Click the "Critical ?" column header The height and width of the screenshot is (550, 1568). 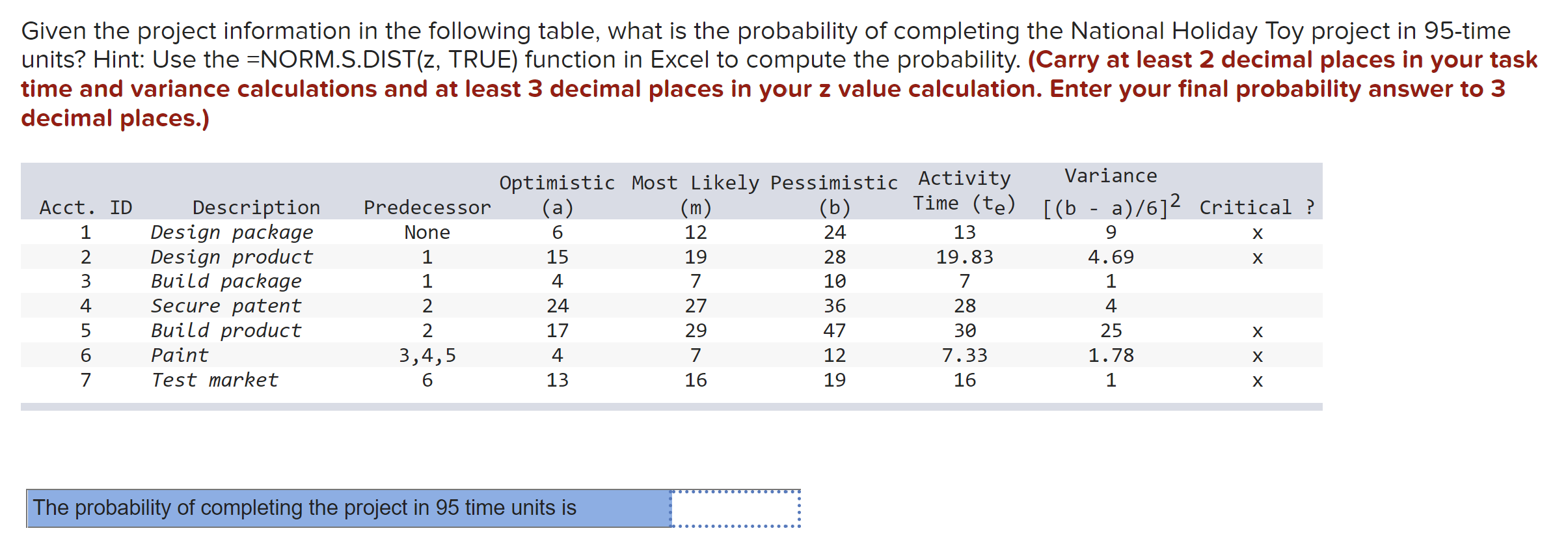pyautogui.click(x=1257, y=207)
